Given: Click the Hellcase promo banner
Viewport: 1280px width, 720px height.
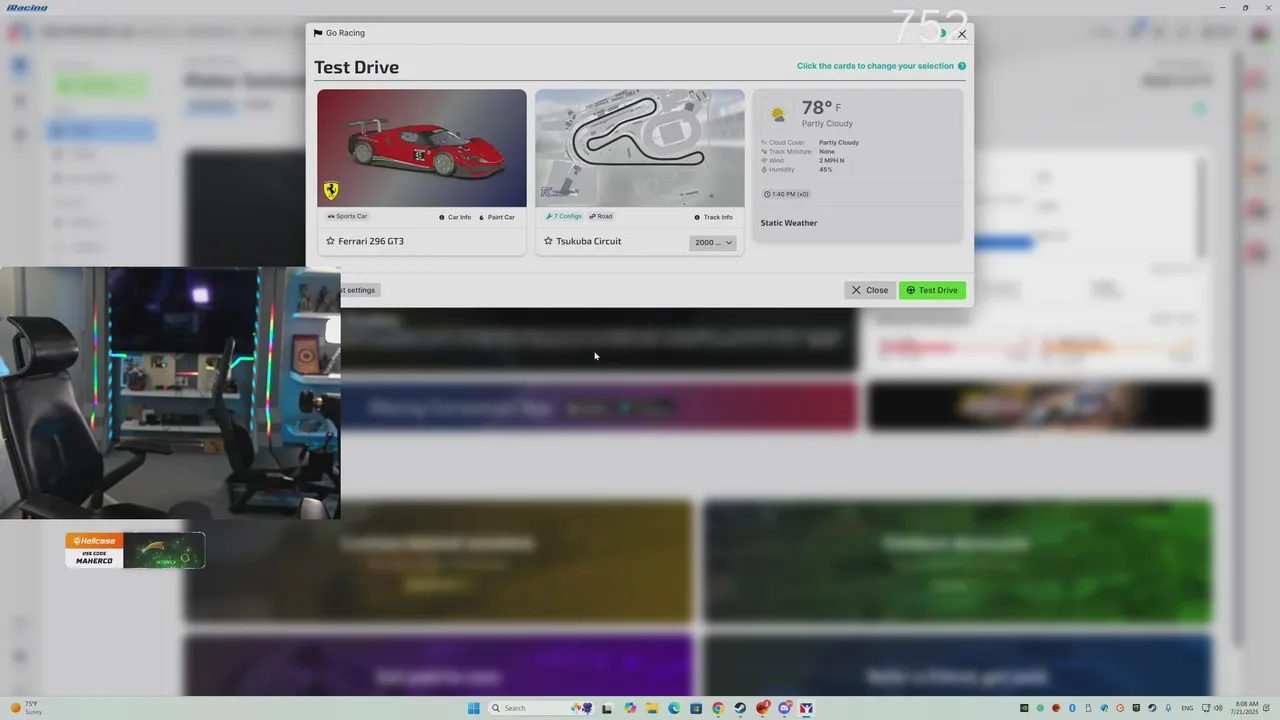Looking at the screenshot, I should coord(135,550).
